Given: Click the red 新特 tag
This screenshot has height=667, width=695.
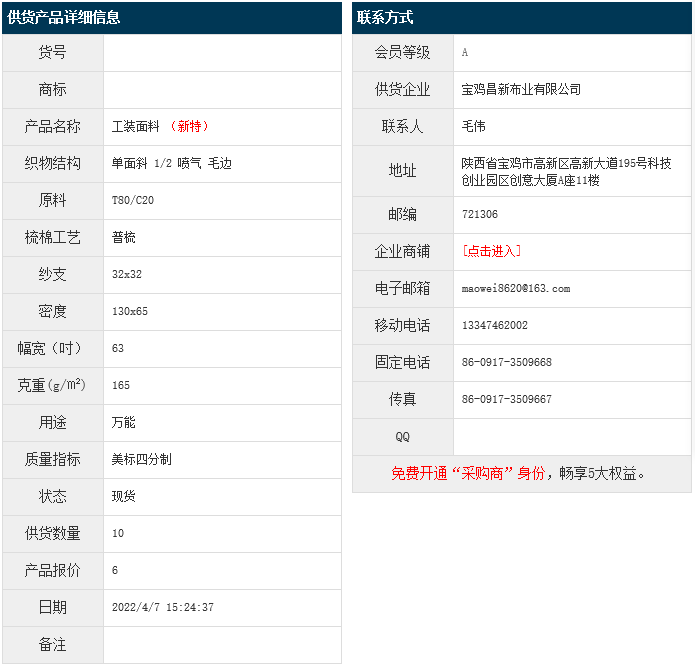Looking at the screenshot, I should pos(190,126).
